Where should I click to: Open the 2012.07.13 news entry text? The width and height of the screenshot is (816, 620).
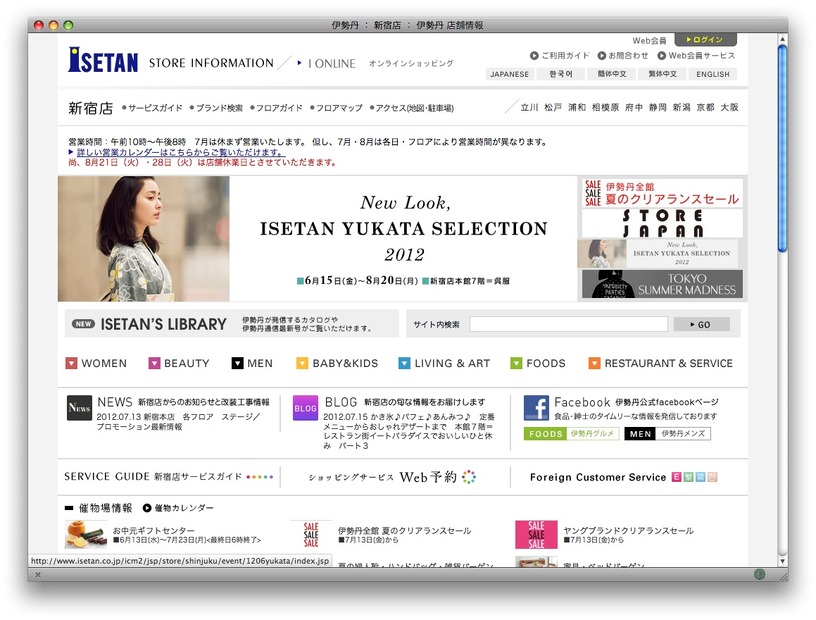click(x=178, y=422)
